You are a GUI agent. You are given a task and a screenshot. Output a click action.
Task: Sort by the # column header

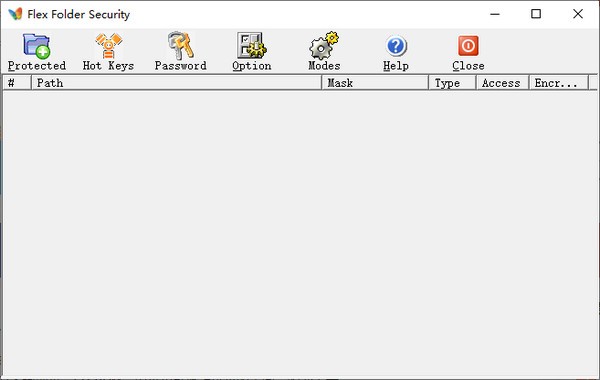[x=17, y=83]
